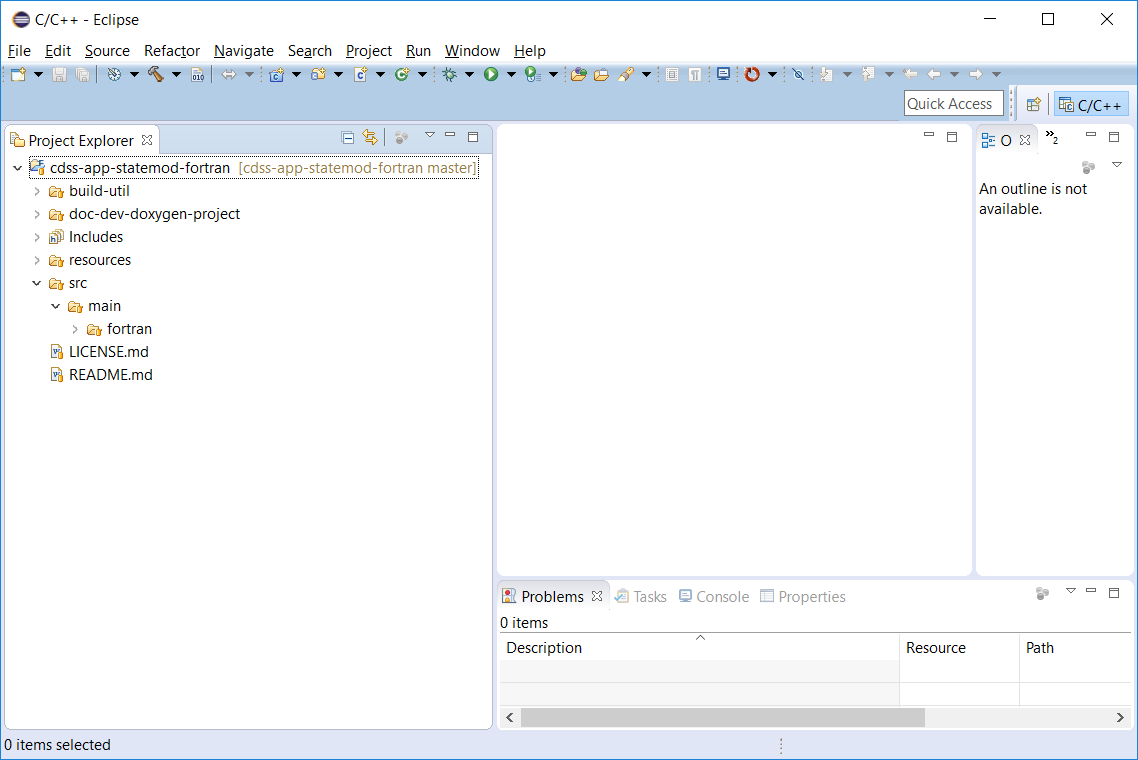Click the New C++ Class green icon
This screenshot has width=1138, height=760.
tap(402, 74)
